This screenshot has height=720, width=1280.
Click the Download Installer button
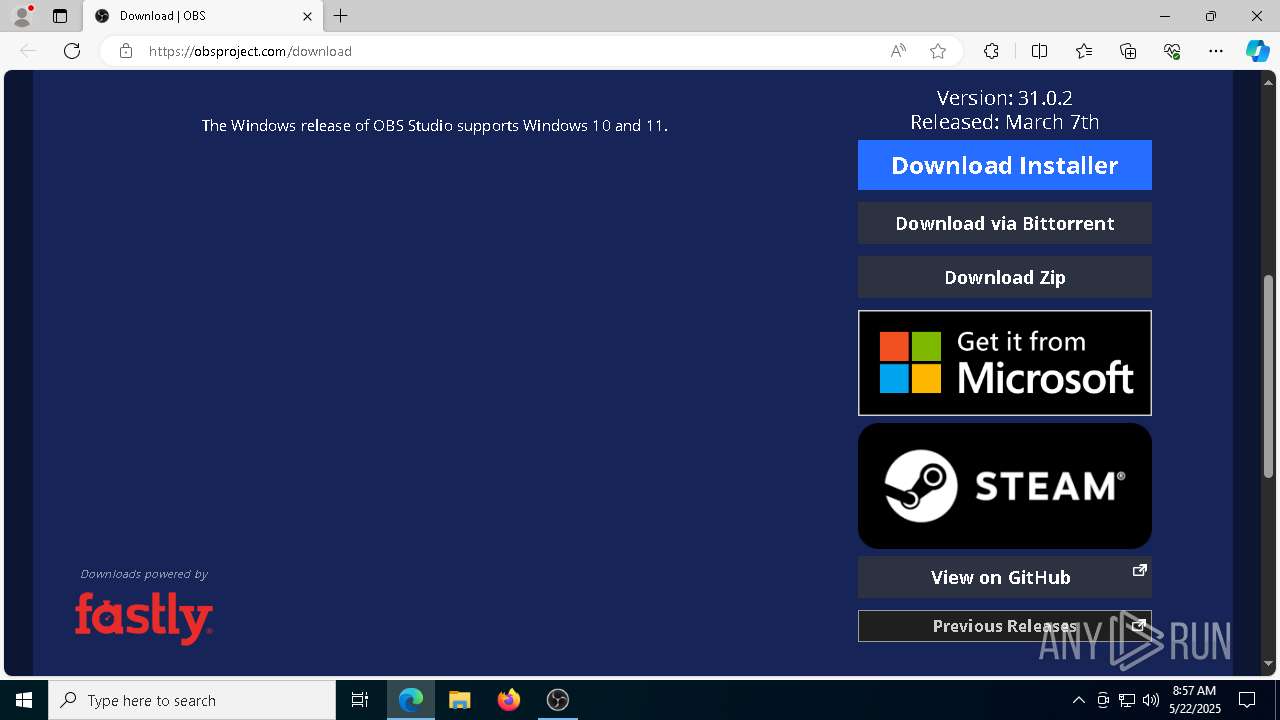tap(1005, 165)
